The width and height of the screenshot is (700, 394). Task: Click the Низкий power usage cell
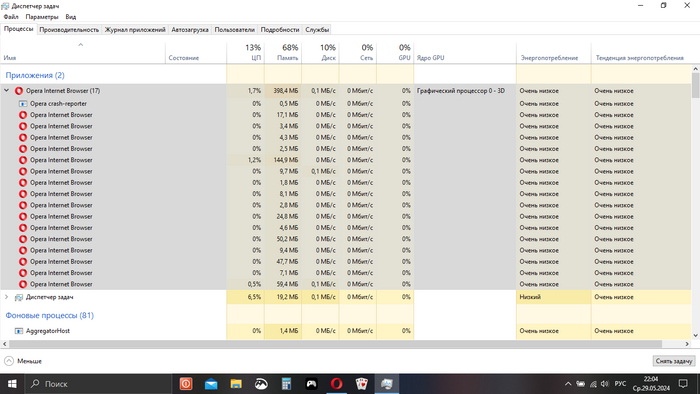[x=554, y=297]
